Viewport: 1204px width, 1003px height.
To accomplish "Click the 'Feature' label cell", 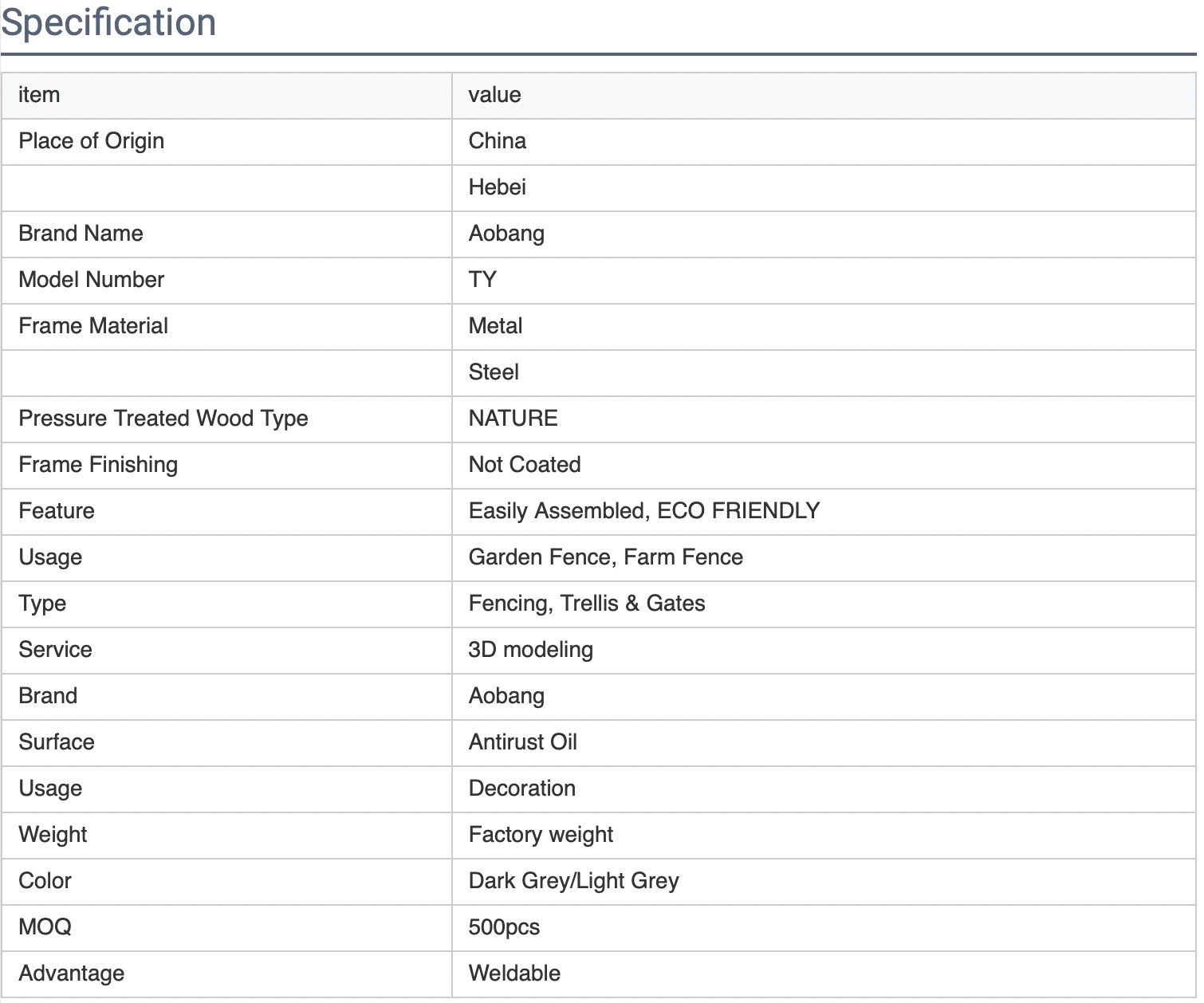I will click(226, 512).
